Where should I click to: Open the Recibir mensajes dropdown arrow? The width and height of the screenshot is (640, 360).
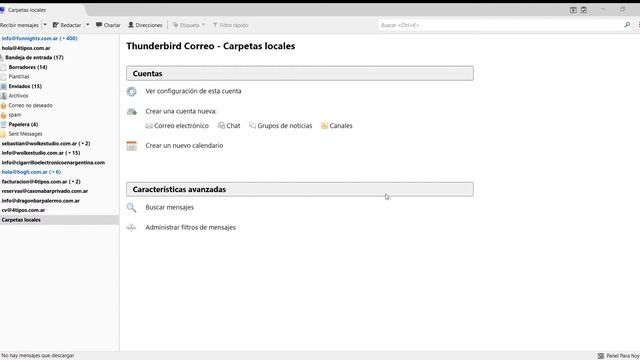45,25
